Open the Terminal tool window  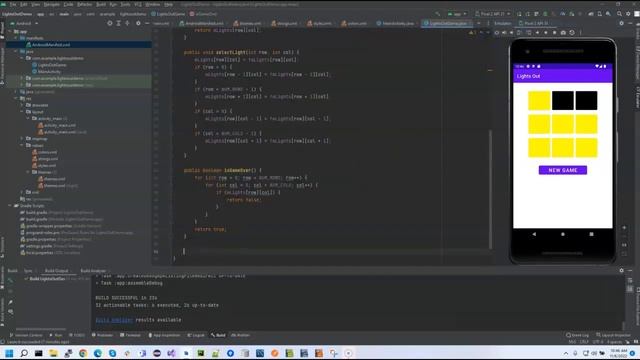[x=130, y=335]
